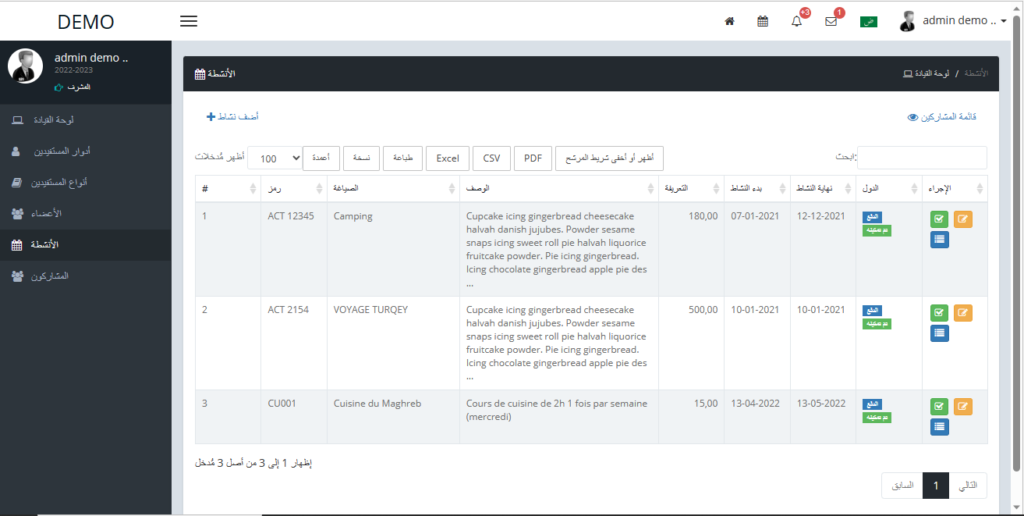Click blue status badge in VOYAGE TURQEY row
Viewport: 1024px width, 516px height.
(872, 311)
